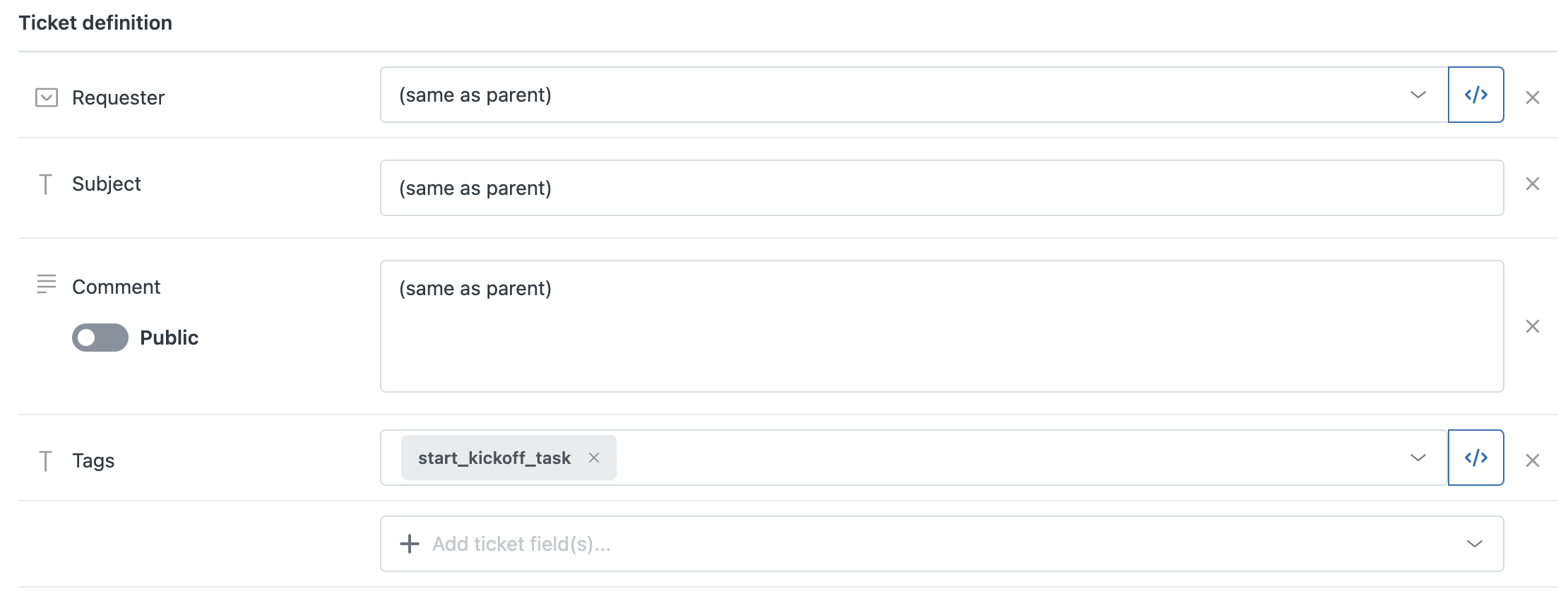Select the start_kickoff_task tag
The width and height of the screenshot is (1568, 596).
[494, 458]
